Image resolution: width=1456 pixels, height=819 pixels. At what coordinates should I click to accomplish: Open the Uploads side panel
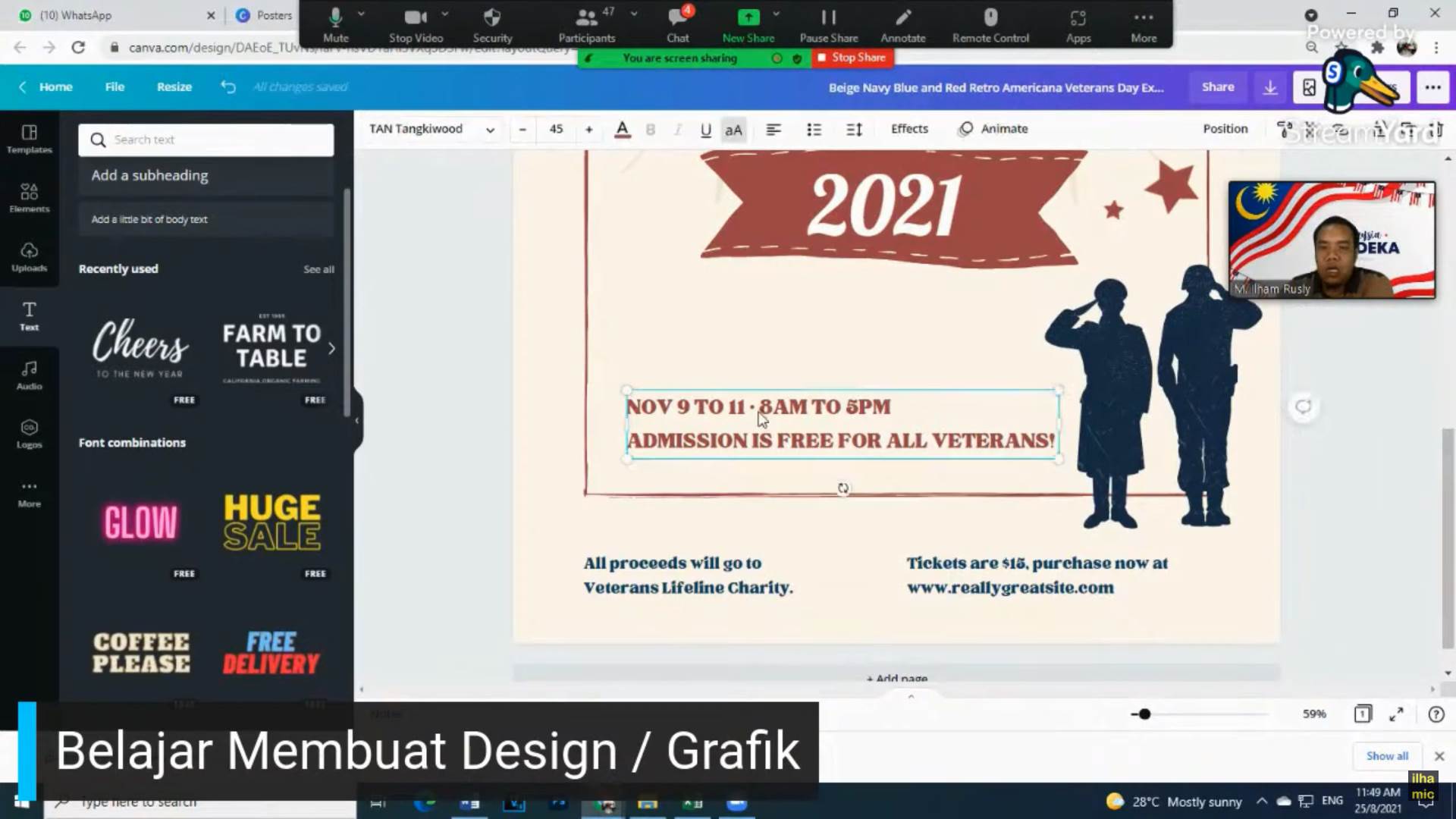tap(30, 256)
